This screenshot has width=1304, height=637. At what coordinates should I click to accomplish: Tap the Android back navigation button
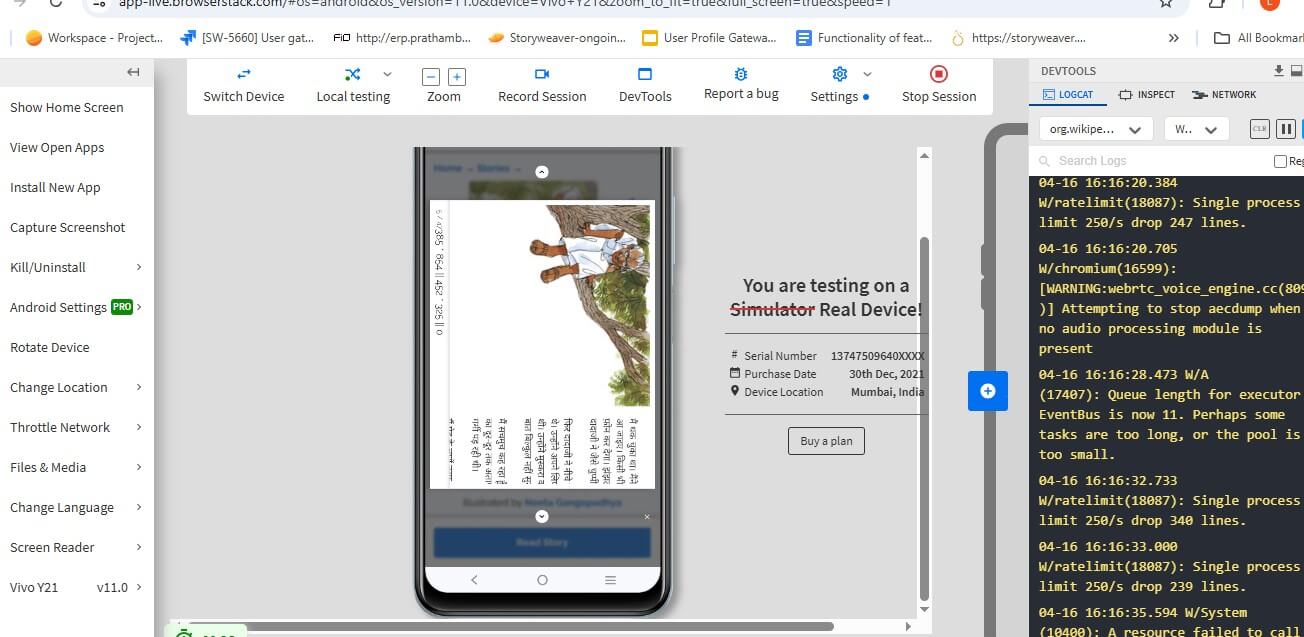[x=474, y=580]
